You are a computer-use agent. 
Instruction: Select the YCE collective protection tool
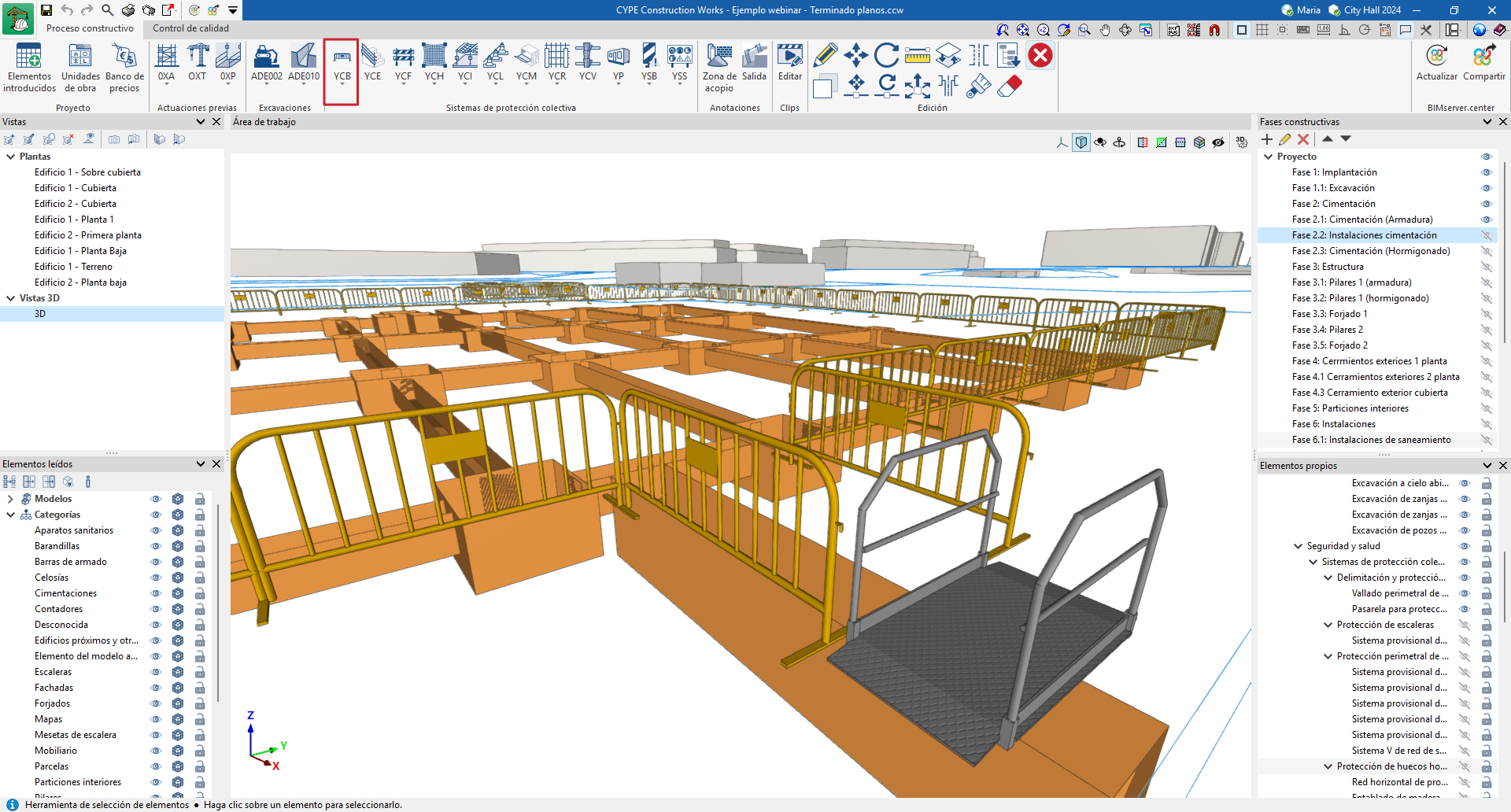pyautogui.click(x=372, y=65)
